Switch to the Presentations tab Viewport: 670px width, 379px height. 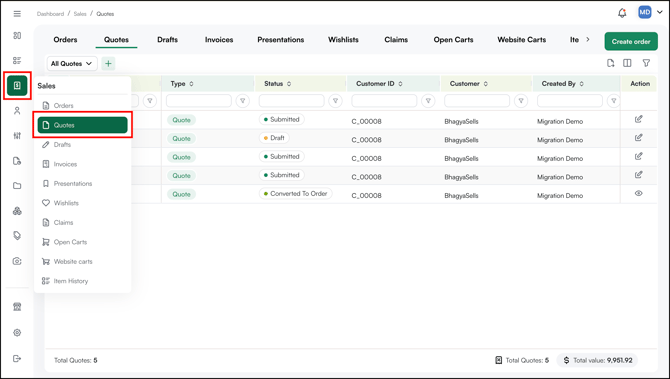281,40
